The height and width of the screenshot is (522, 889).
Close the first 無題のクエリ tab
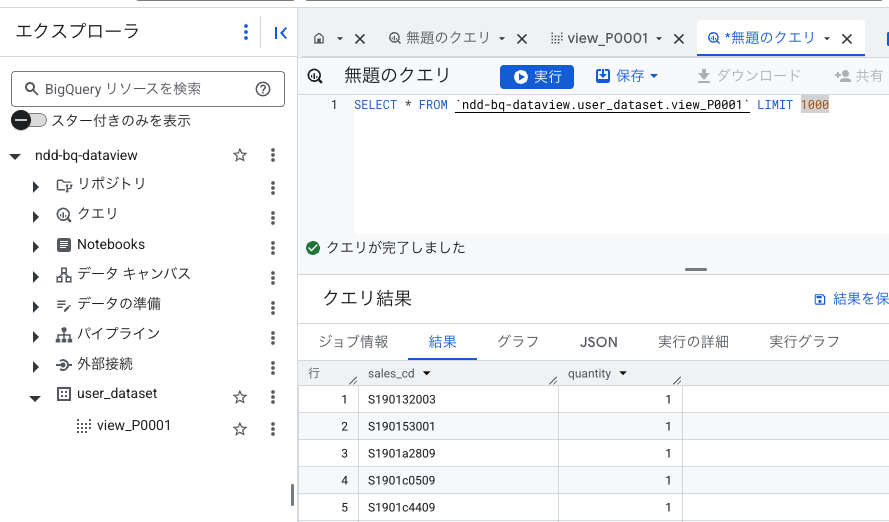522,39
